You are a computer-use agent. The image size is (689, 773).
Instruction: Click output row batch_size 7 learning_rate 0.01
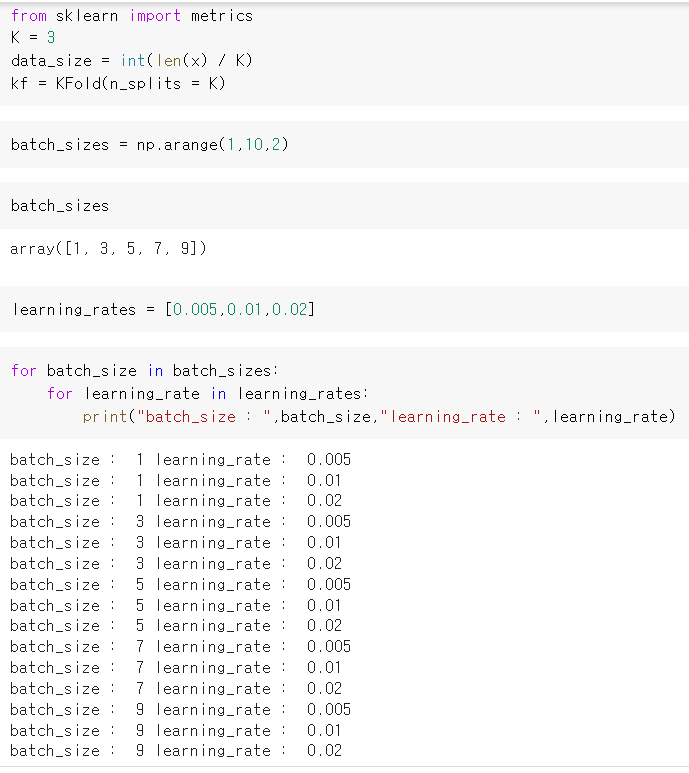click(175, 668)
